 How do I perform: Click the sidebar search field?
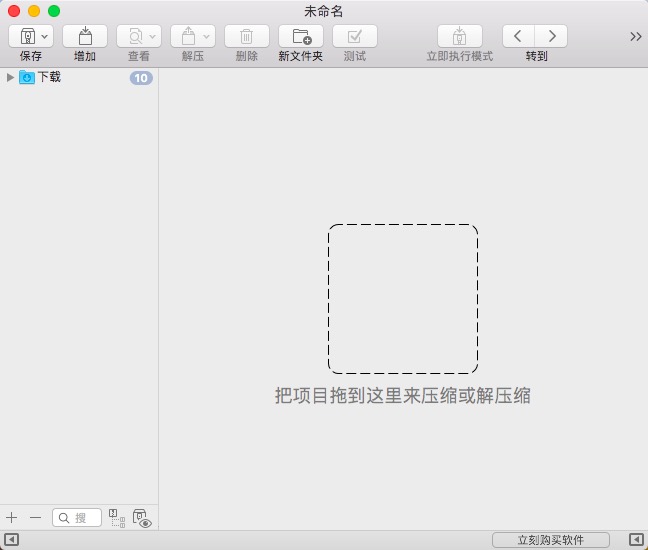click(x=78, y=517)
